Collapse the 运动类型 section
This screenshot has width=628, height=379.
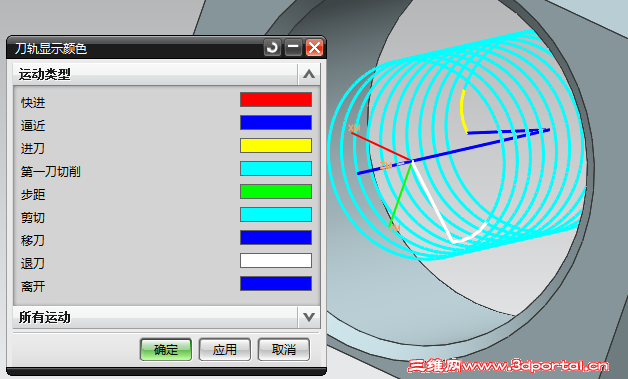tap(309, 74)
